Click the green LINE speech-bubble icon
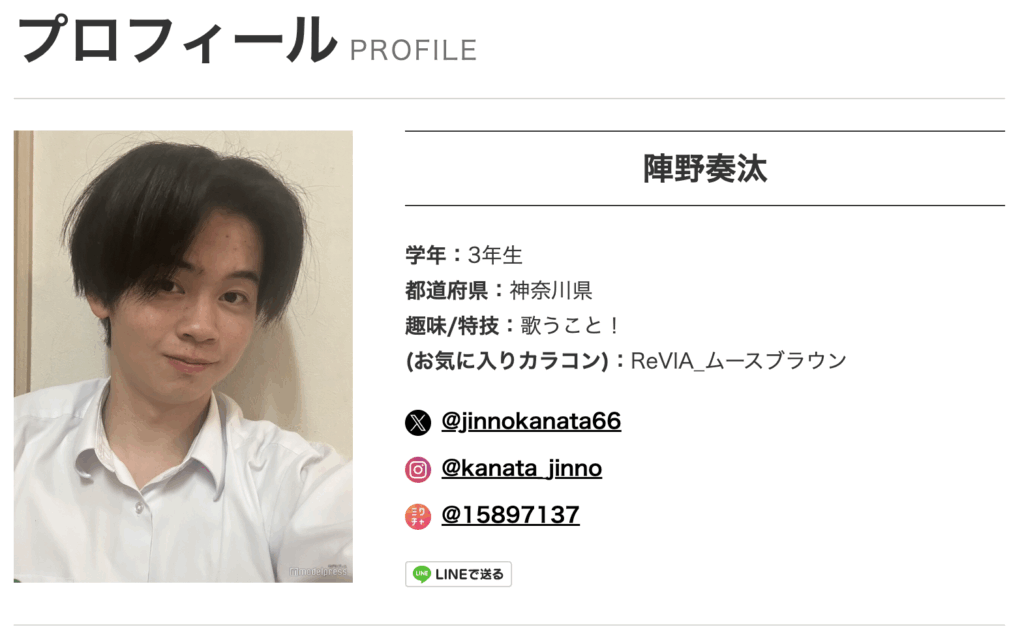 (x=422, y=574)
